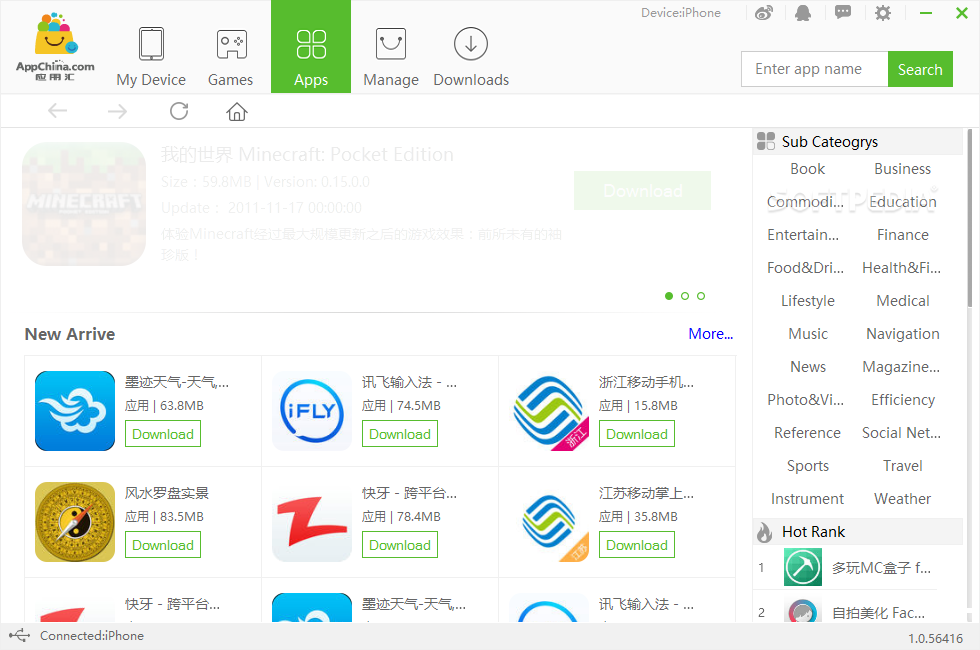This screenshot has height=650, width=980.
Task: Select the Travel category
Action: tap(902, 466)
